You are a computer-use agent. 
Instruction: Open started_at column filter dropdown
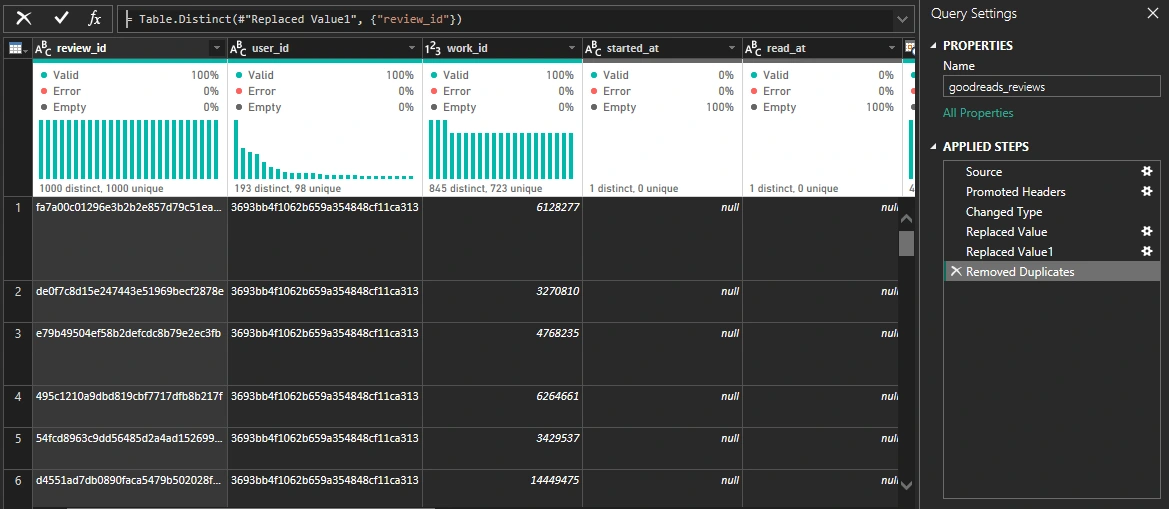[733, 48]
